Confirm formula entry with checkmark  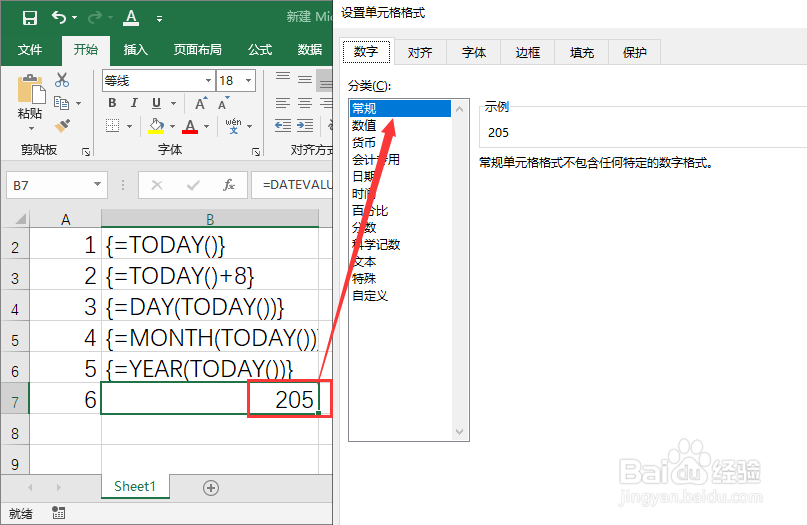coord(193,185)
